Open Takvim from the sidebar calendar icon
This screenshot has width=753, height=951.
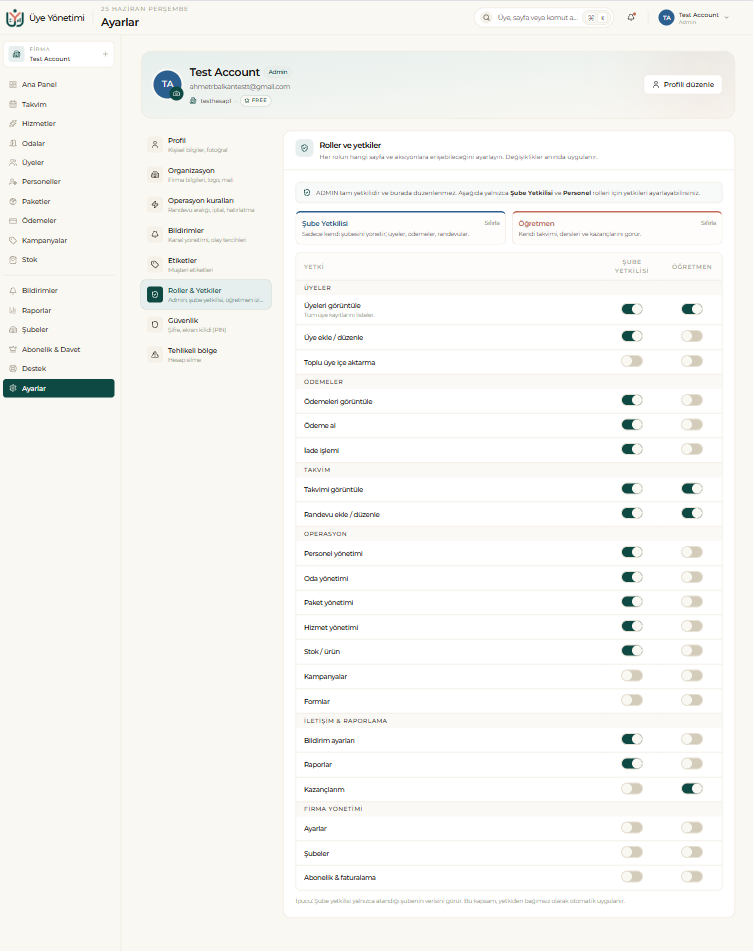pyautogui.click(x=13, y=104)
